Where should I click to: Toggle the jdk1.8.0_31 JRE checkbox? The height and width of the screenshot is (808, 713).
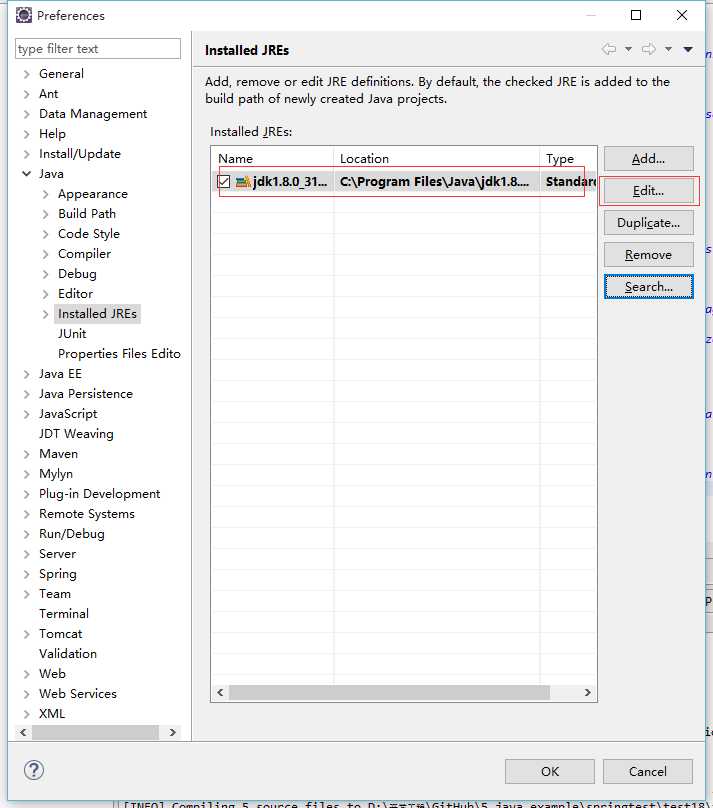(224, 181)
